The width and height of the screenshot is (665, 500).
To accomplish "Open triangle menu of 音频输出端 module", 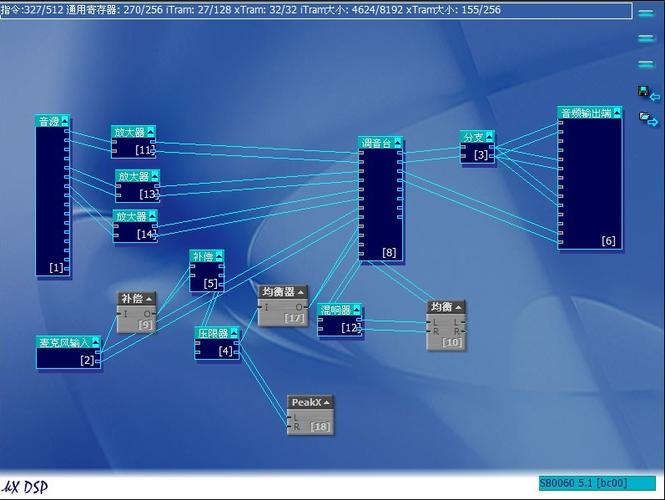I will [617, 113].
